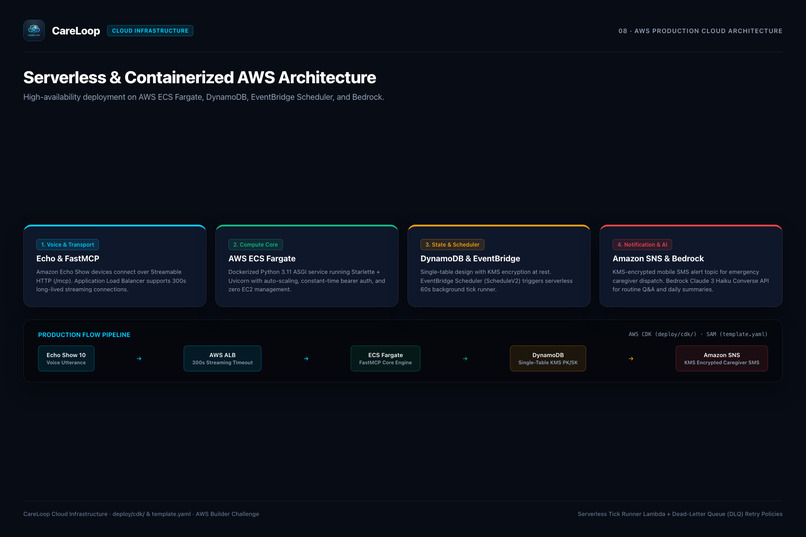
Task: Click the 'AWS ECS Fargate' card heading
Action: 262,258
